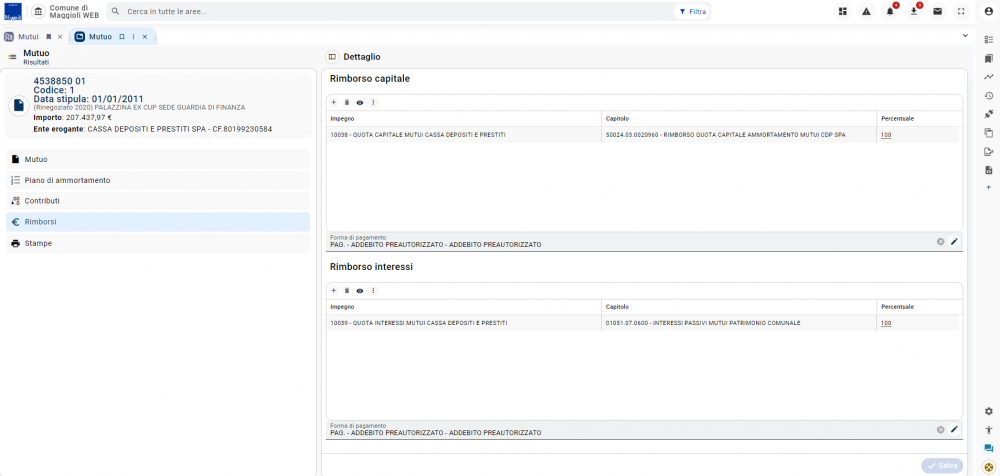Viewport: 1000px width, 476px height.
Task: Open the chat support icon in right sidebar
Action: pos(989,449)
